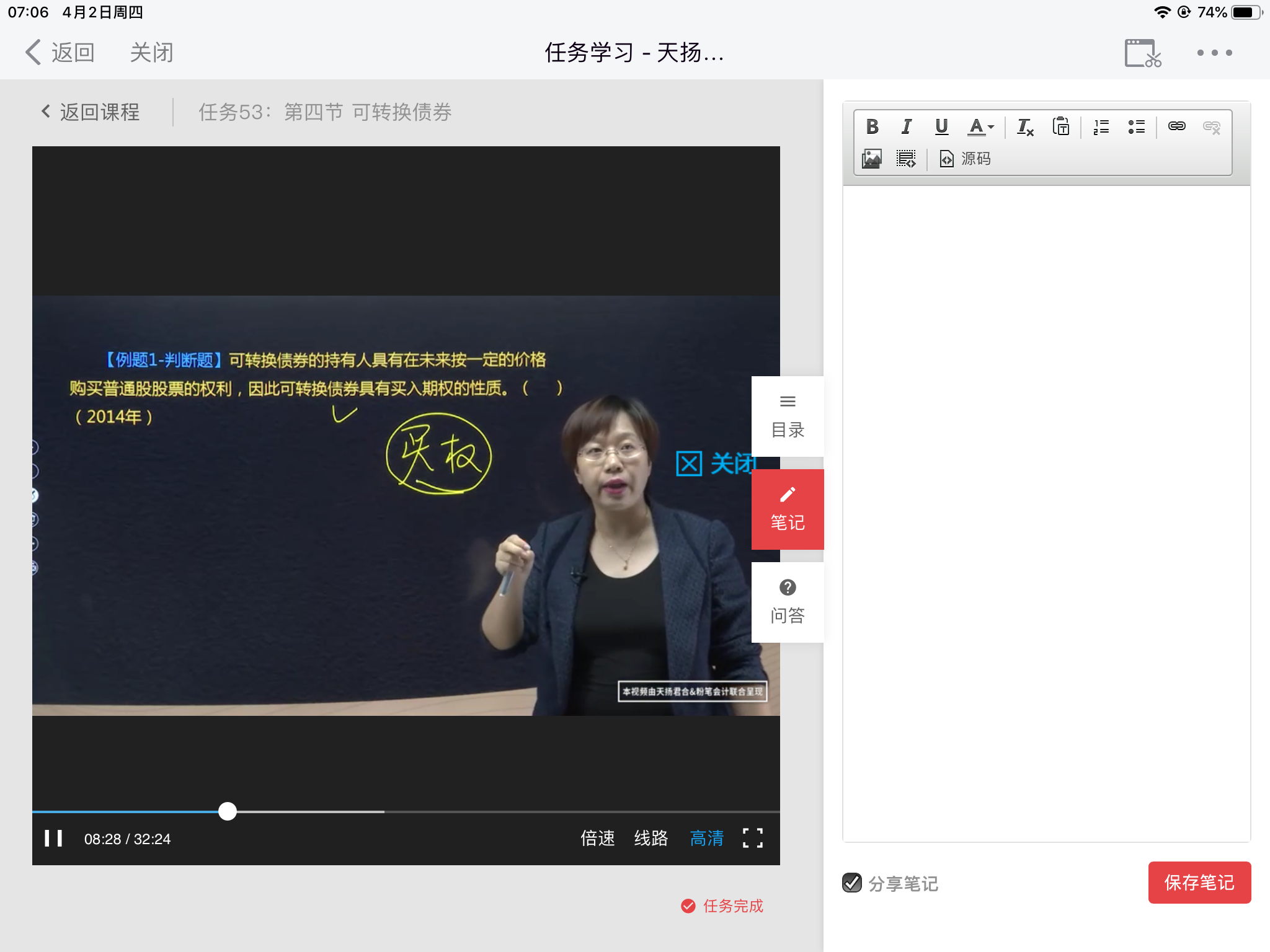Insert hyperlink using link icon
The width and height of the screenshot is (1270, 952).
pyautogui.click(x=1176, y=126)
